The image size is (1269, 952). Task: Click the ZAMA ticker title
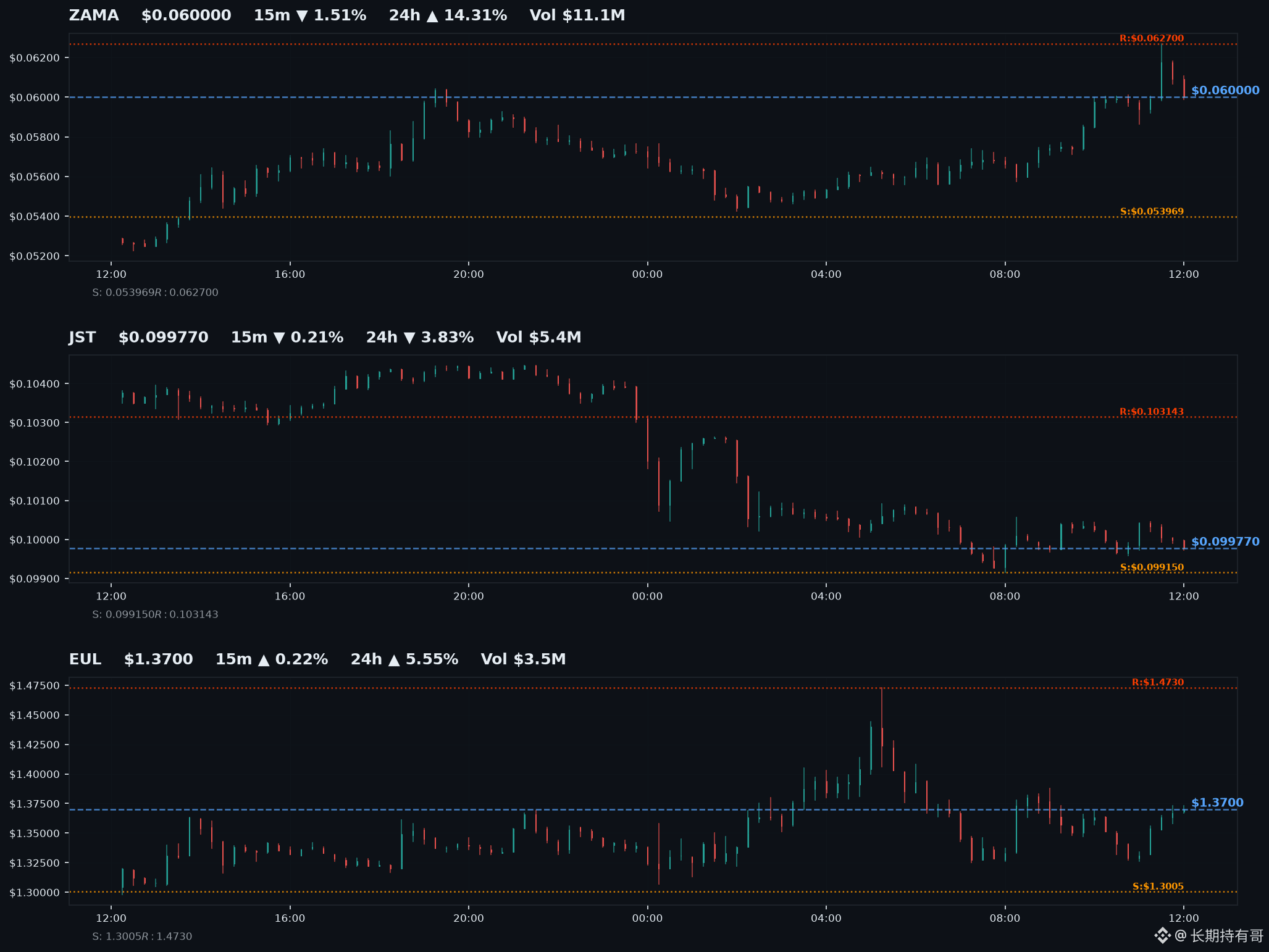[94, 15]
